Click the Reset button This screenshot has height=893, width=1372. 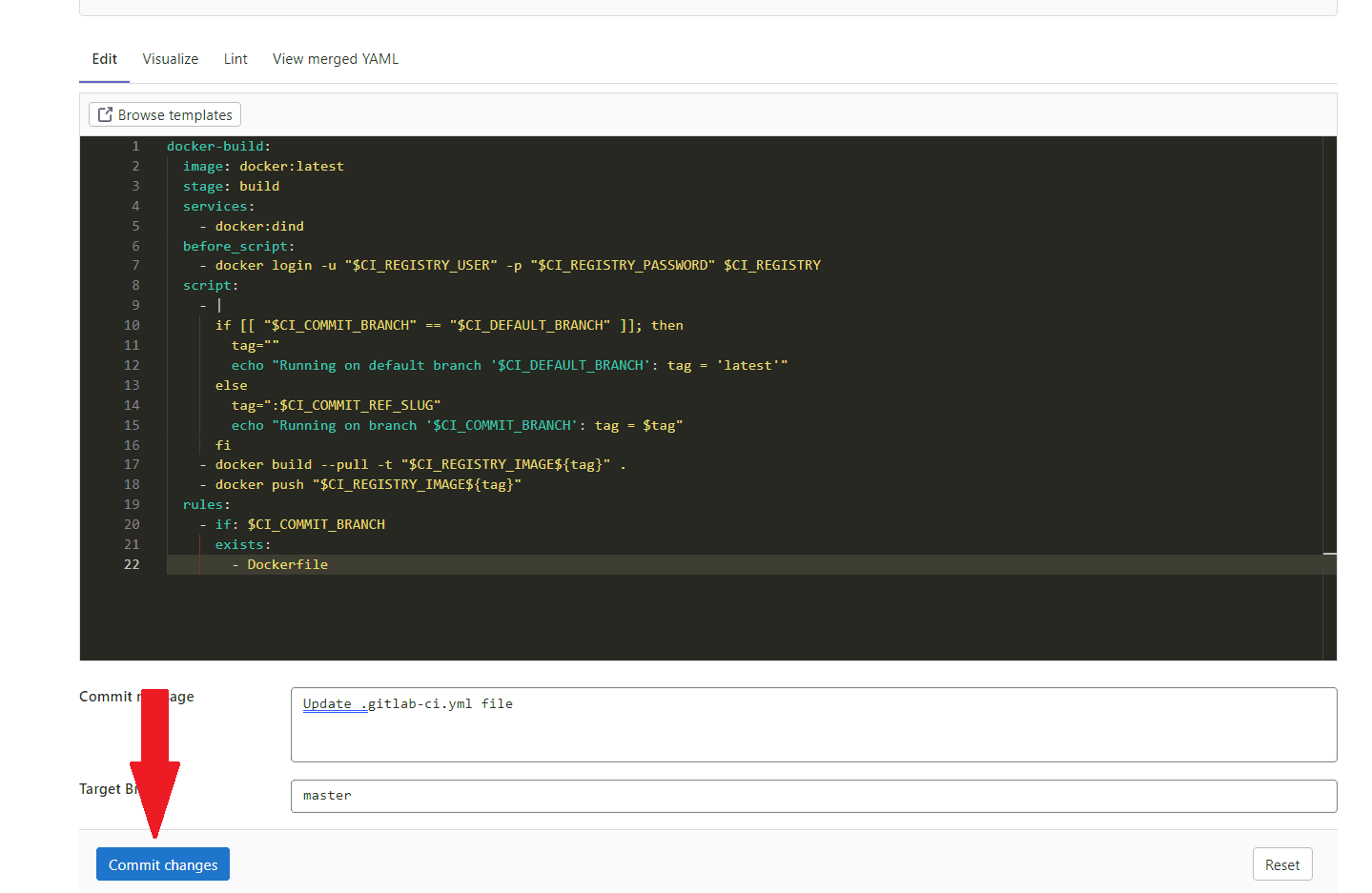(x=1282, y=864)
